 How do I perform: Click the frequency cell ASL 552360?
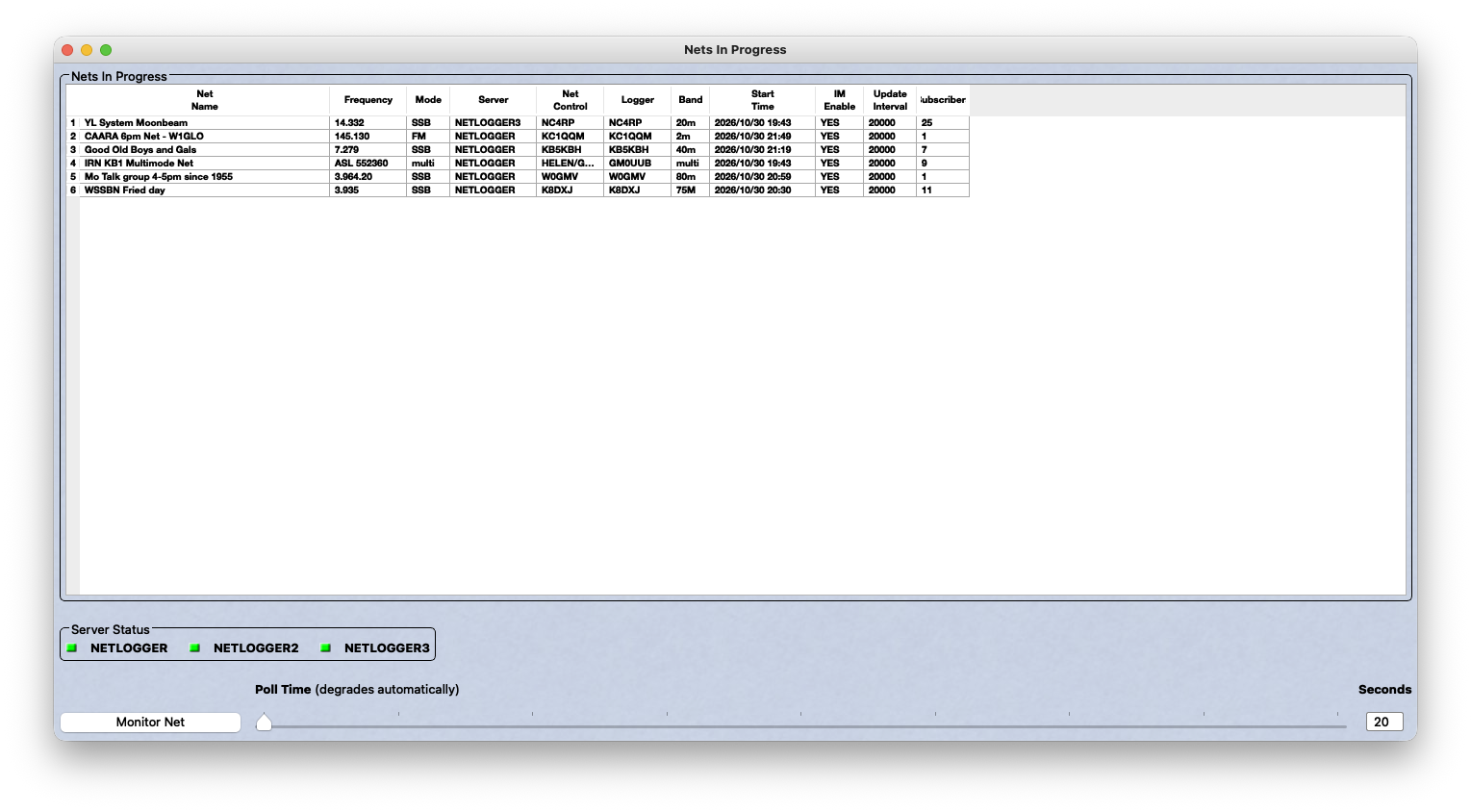[x=368, y=164]
